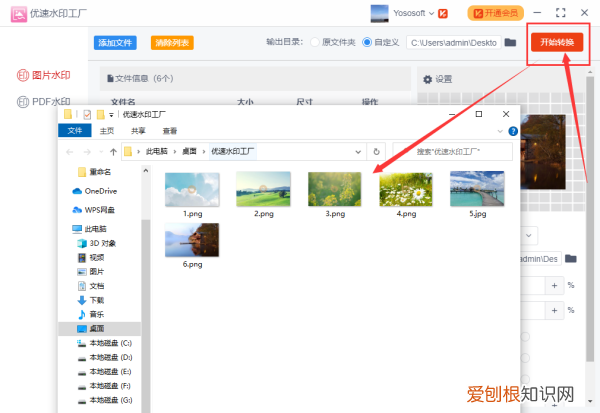The image size is (600, 413).
Task: Expand the Explorer ribbon chevron
Action: click(500, 131)
